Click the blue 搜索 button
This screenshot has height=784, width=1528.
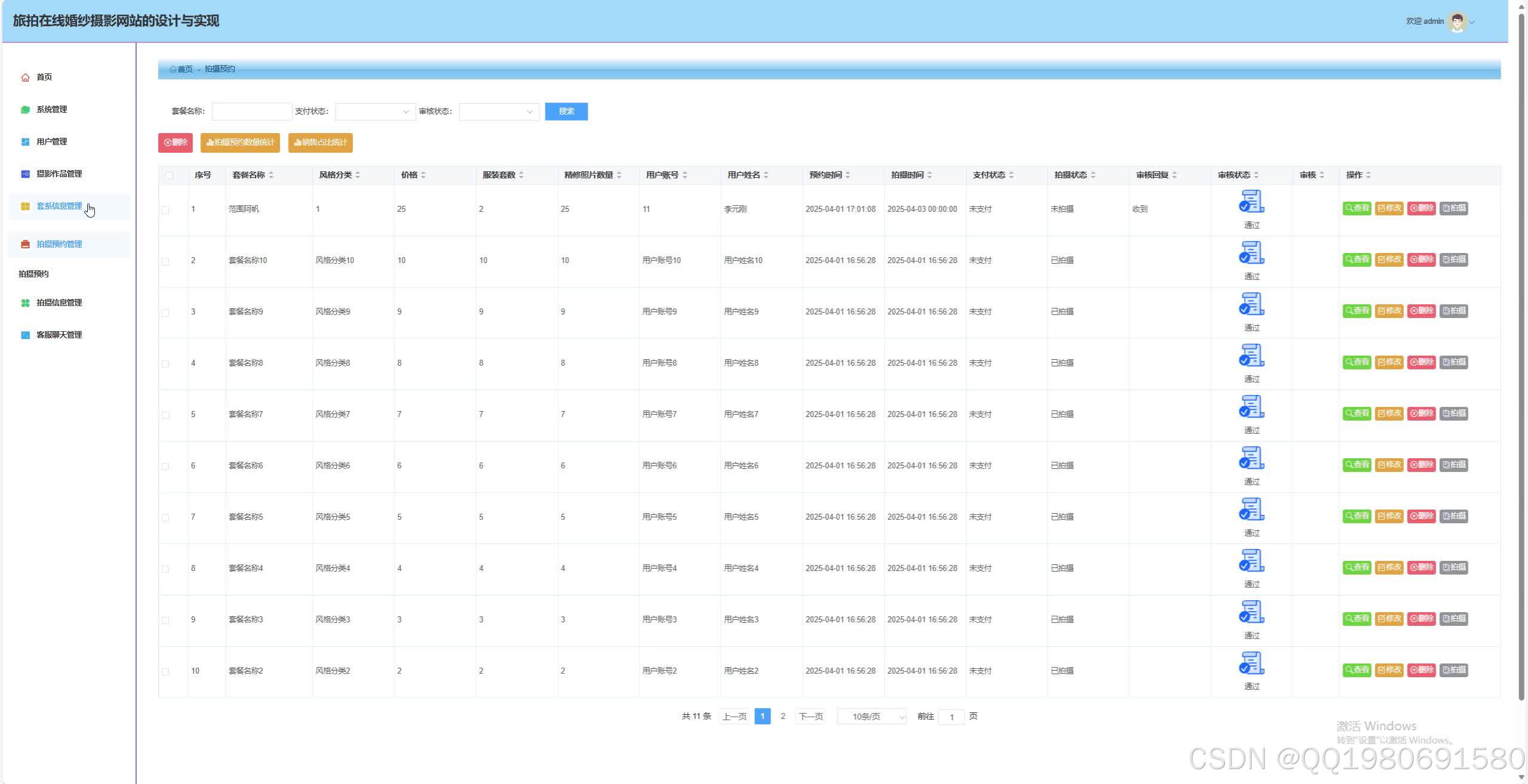click(x=566, y=112)
